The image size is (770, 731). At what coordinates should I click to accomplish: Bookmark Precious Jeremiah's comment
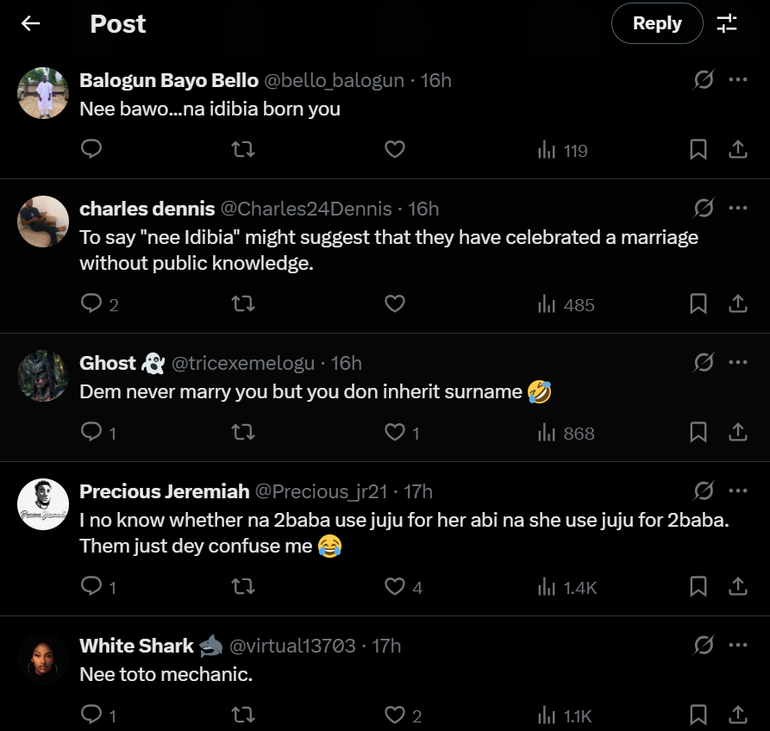click(699, 586)
